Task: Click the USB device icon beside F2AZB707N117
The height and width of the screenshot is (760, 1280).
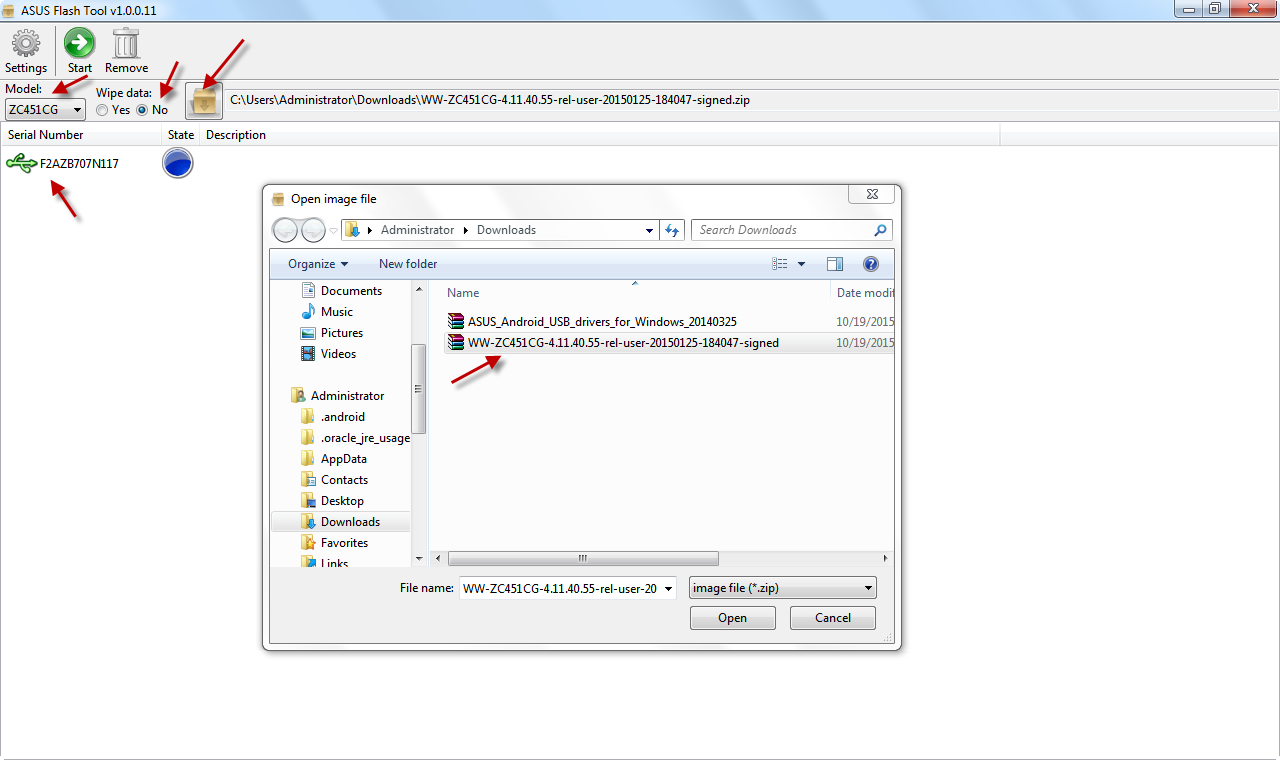Action: [x=21, y=163]
